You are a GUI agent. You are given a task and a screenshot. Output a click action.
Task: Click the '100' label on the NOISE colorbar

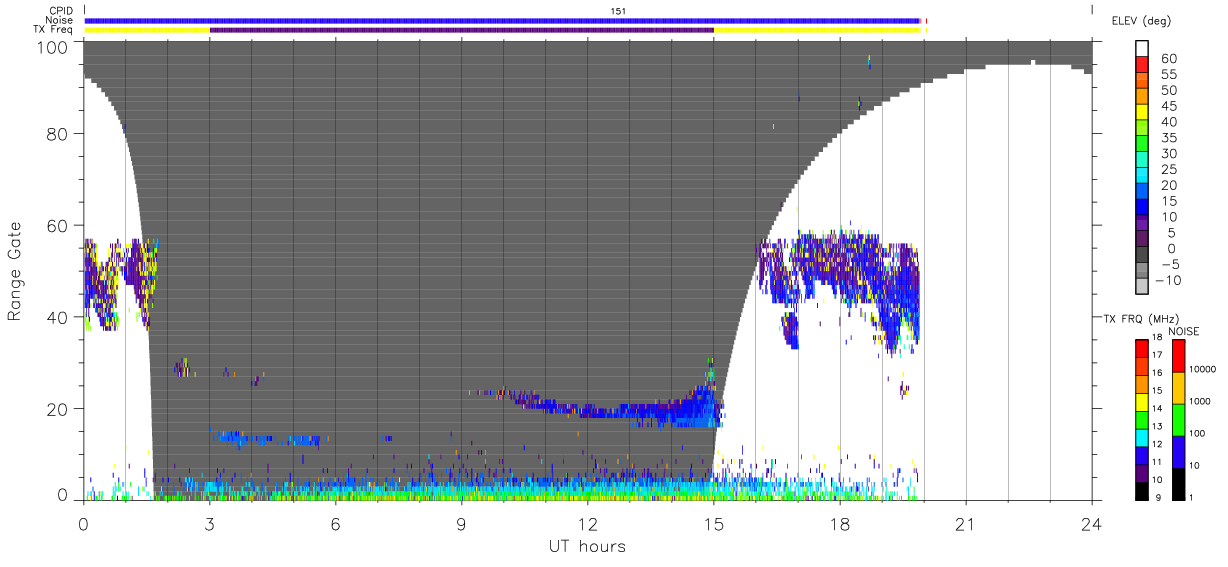1198,434
